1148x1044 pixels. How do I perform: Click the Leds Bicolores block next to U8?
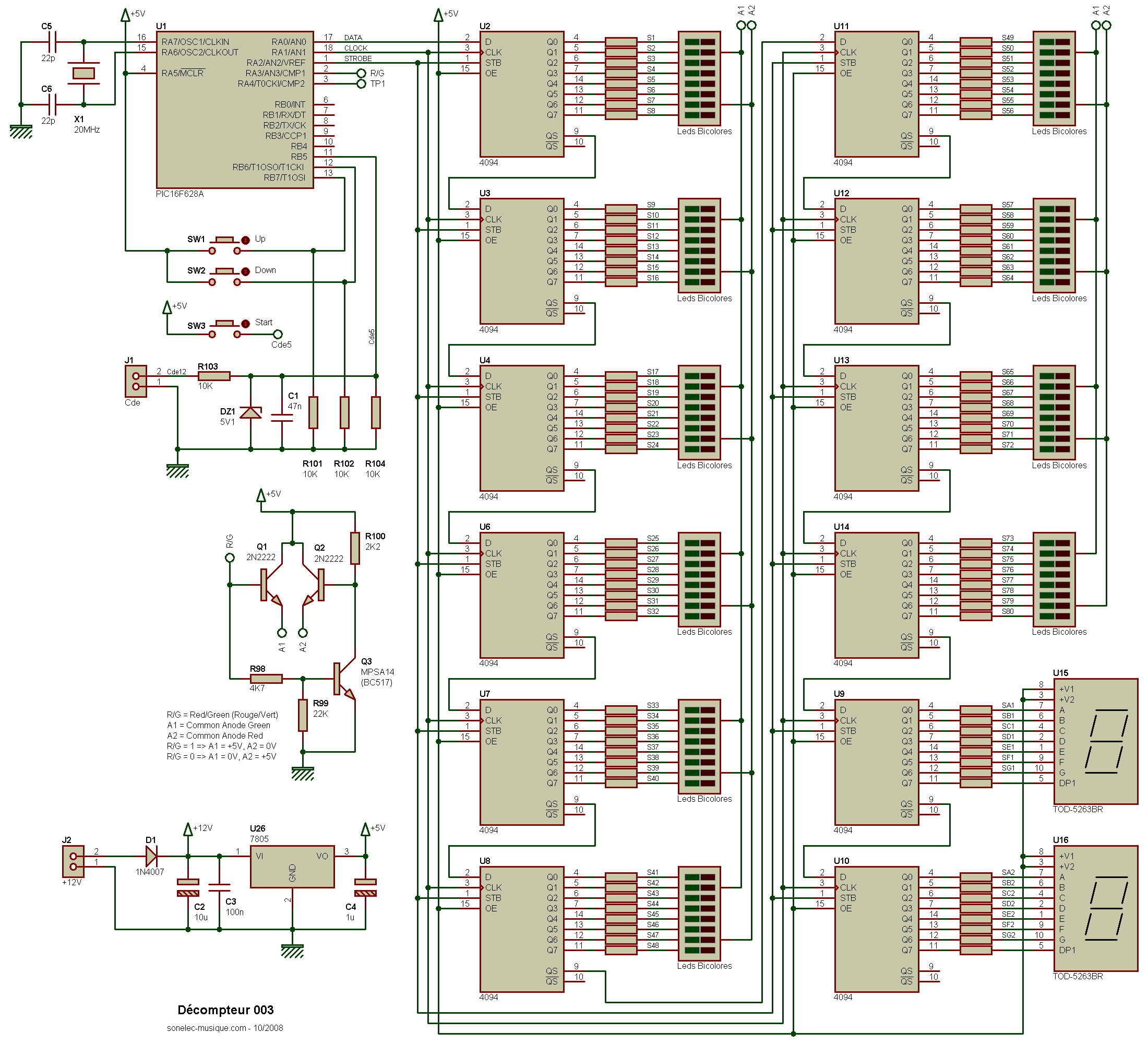point(699,913)
